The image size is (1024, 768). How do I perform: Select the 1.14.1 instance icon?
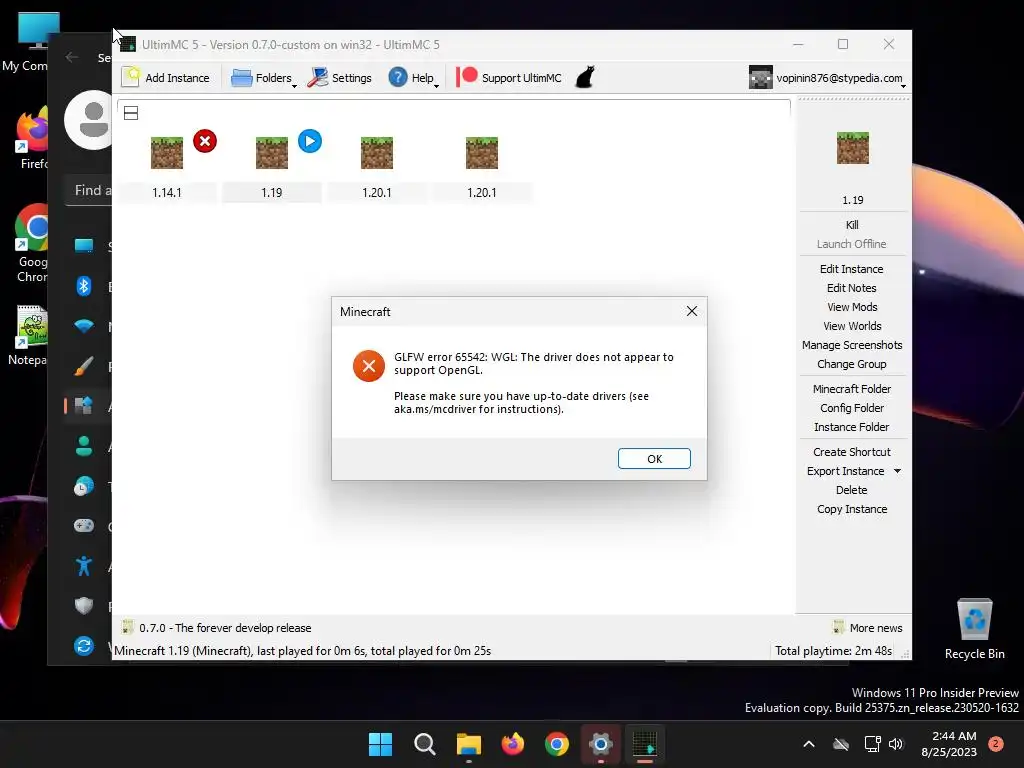coord(167,153)
